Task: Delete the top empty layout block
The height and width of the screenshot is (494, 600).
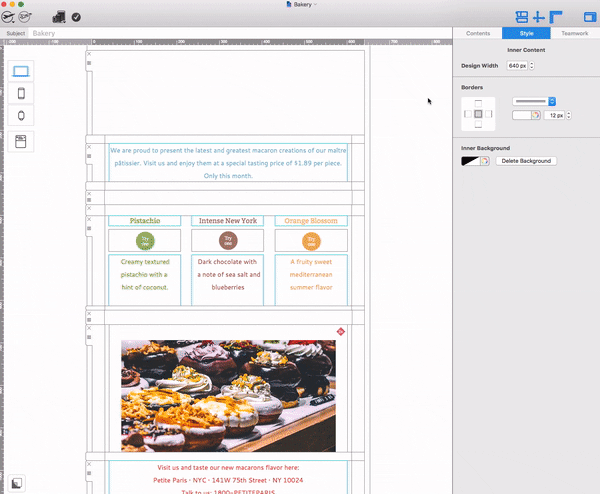Action: pyautogui.click(x=89, y=54)
